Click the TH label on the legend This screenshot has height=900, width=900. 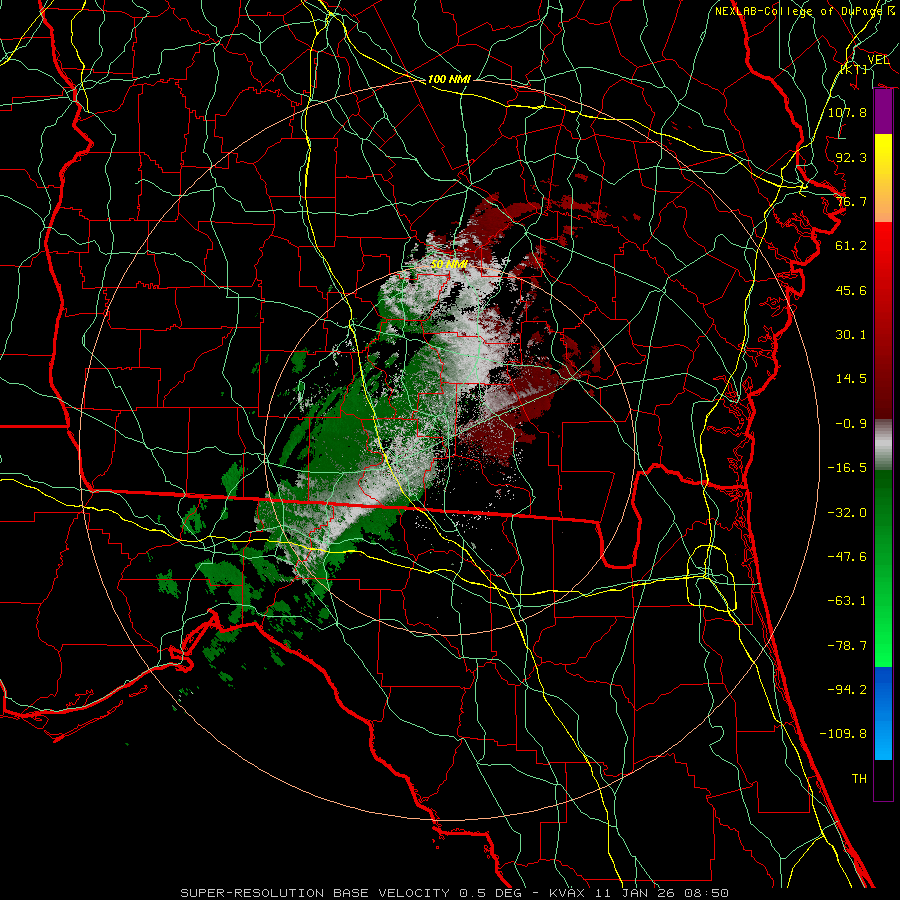(859, 779)
